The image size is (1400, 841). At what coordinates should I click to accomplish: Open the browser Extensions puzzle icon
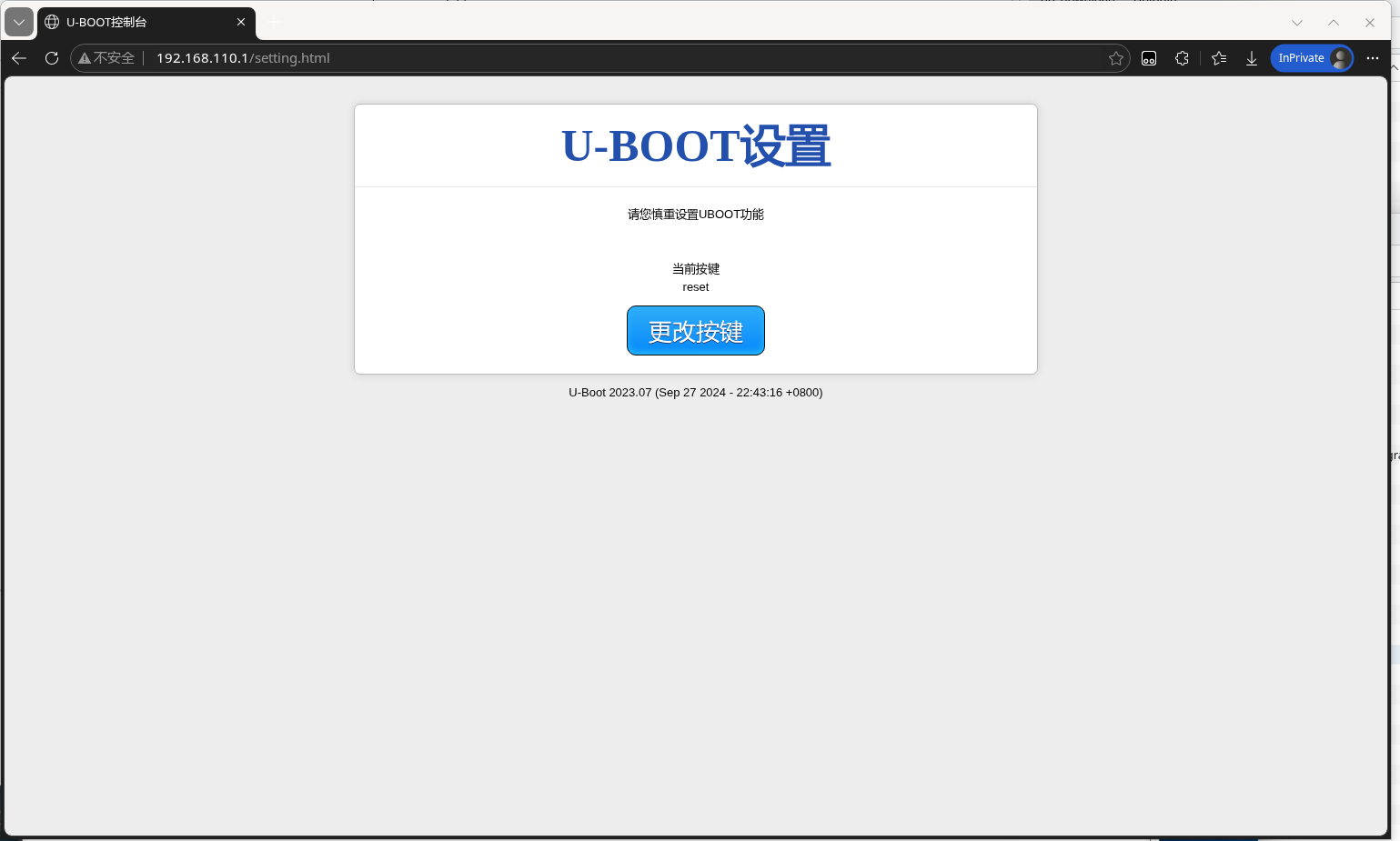[1182, 57]
